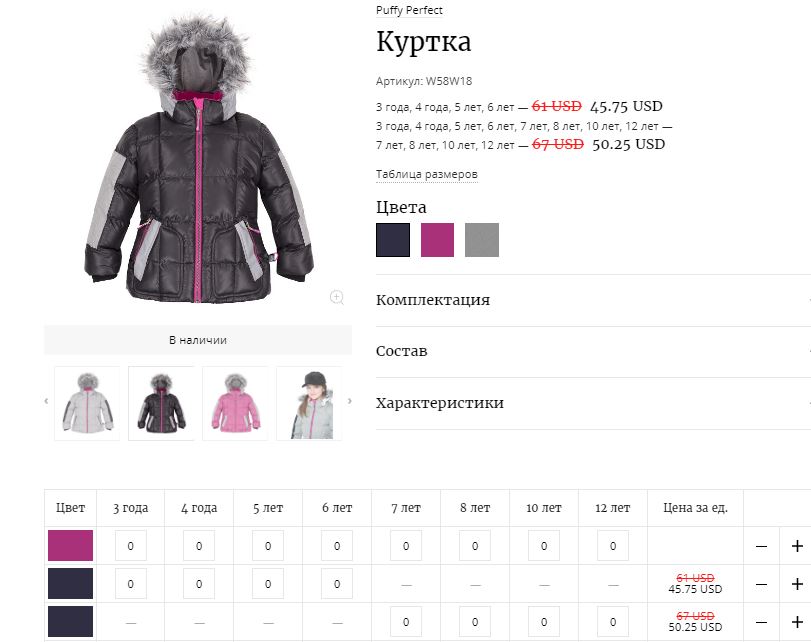Click the zoom magnifier icon on product image
The width and height of the screenshot is (811, 642).
[x=337, y=297]
